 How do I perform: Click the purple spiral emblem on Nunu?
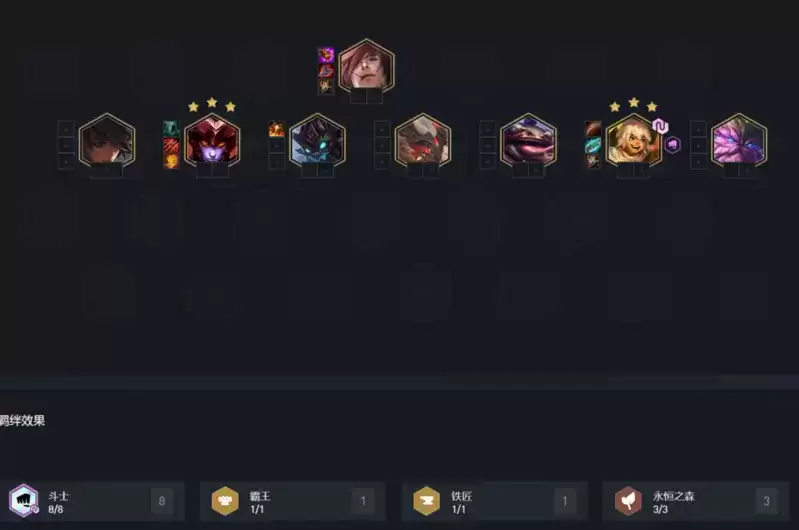(x=660, y=126)
